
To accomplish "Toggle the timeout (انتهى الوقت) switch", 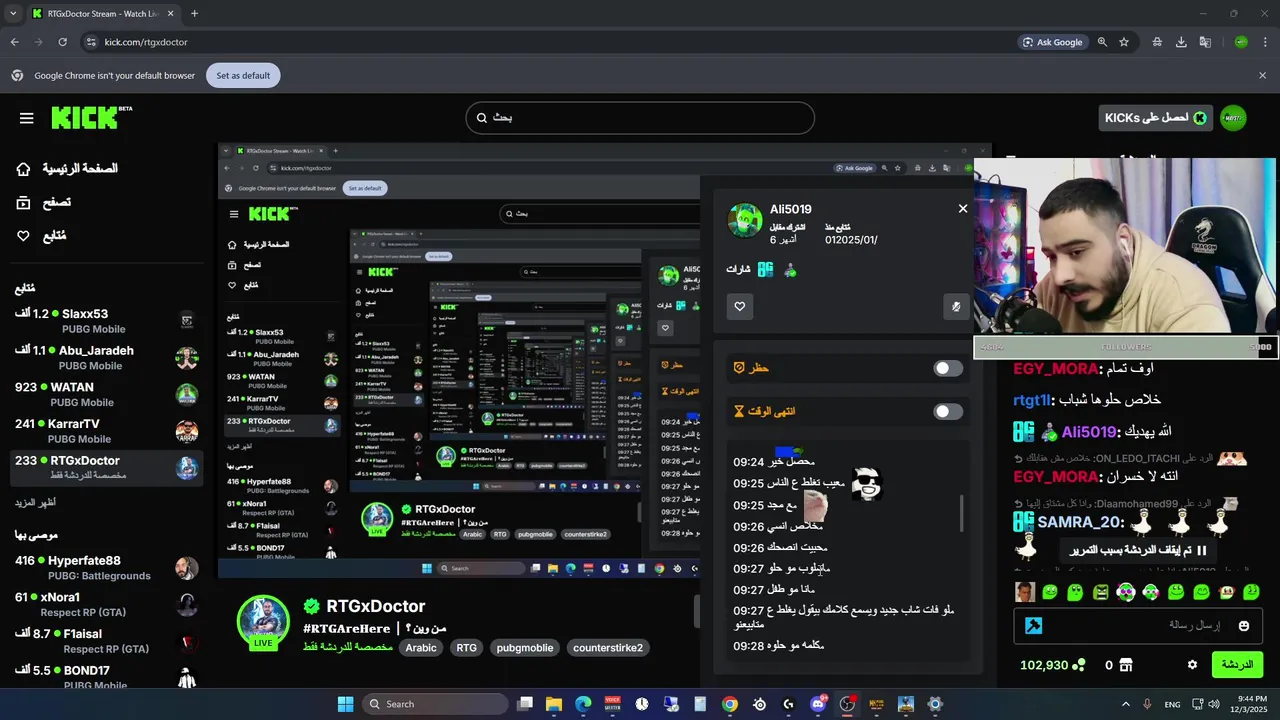I will coord(948,411).
